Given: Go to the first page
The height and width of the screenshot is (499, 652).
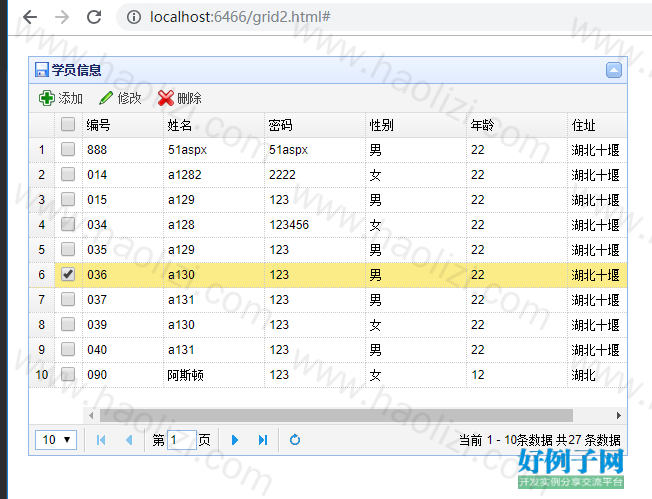Looking at the screenshot, I should point(101,440).
